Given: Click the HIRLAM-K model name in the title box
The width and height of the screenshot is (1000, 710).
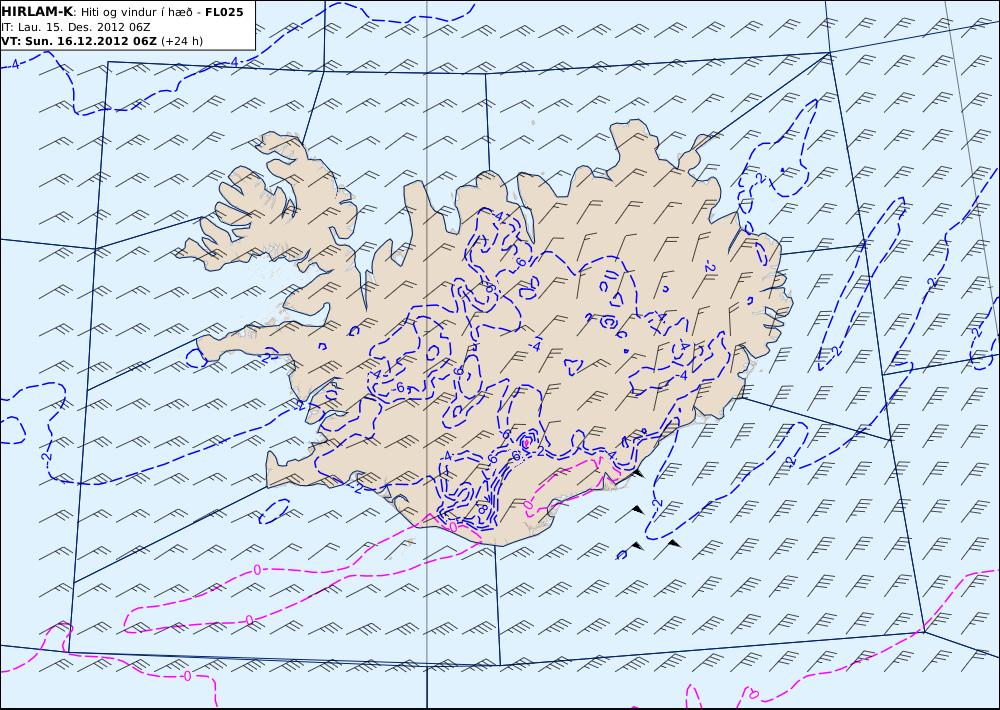Looking at the screenshot, I should [37, 12].
